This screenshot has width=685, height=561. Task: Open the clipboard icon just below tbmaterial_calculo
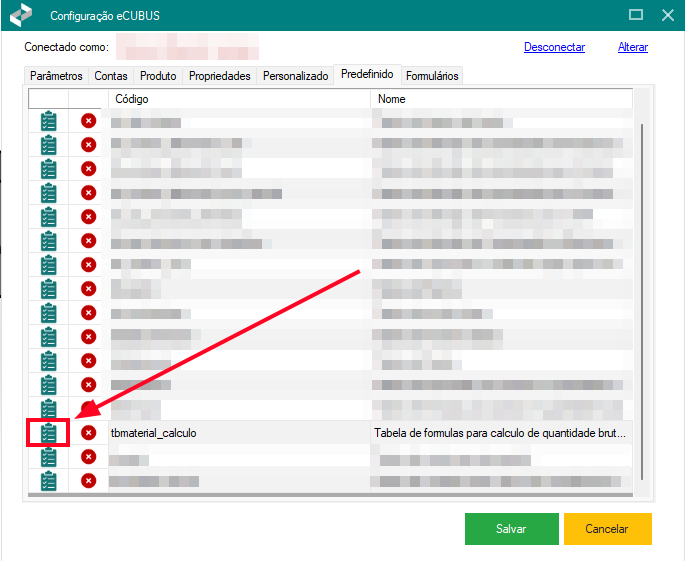[49, 457]
